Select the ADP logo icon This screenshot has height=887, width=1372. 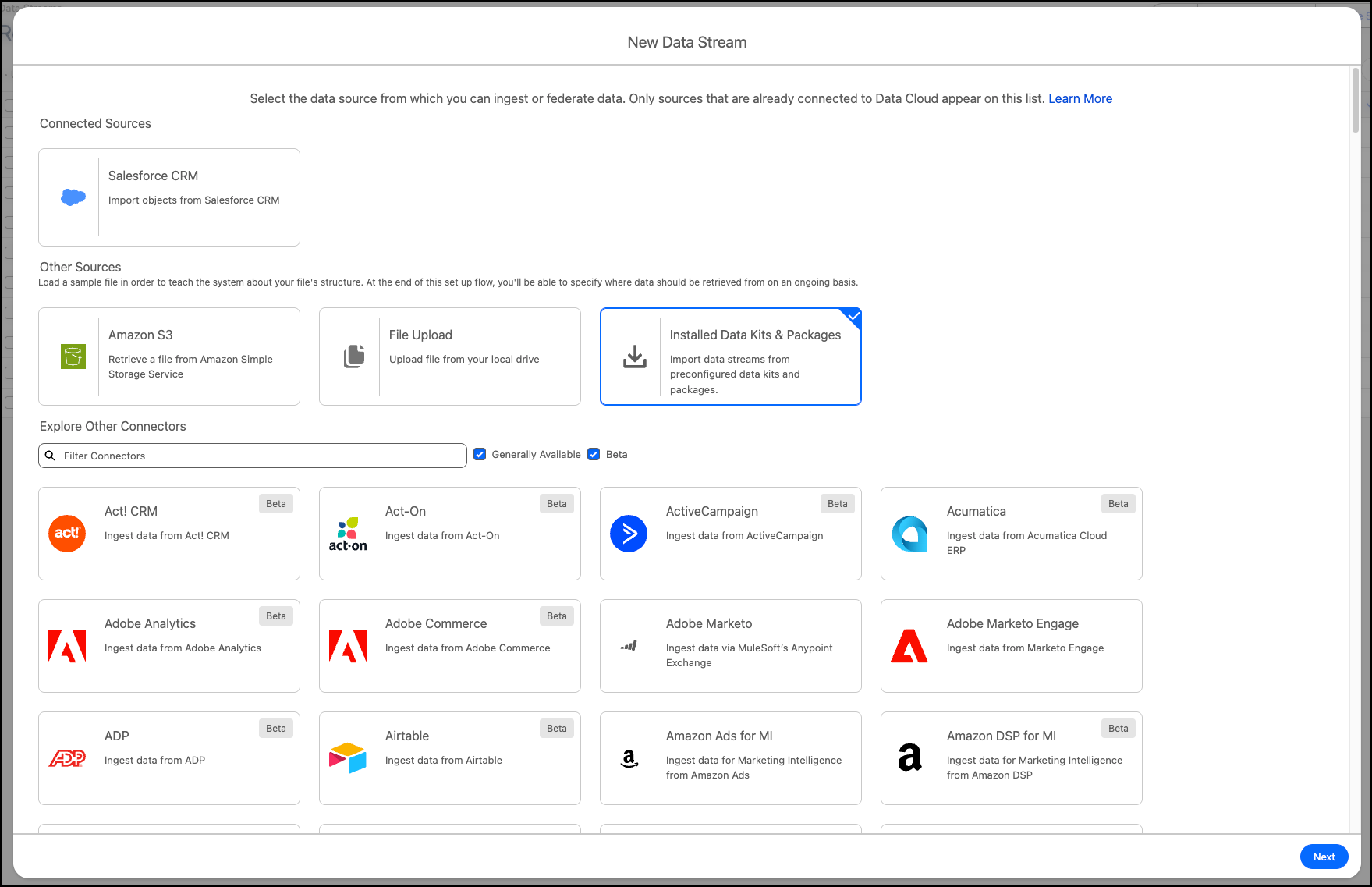click(67, 758)
